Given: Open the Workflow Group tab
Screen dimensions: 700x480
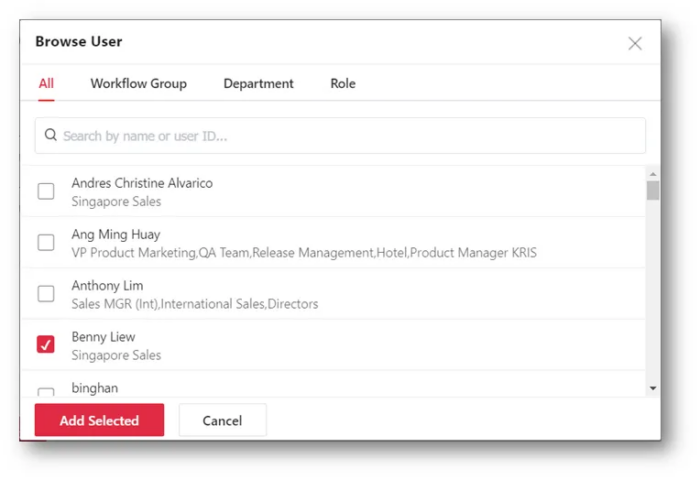Looking at the screenshot, I should tap(138, 83).
